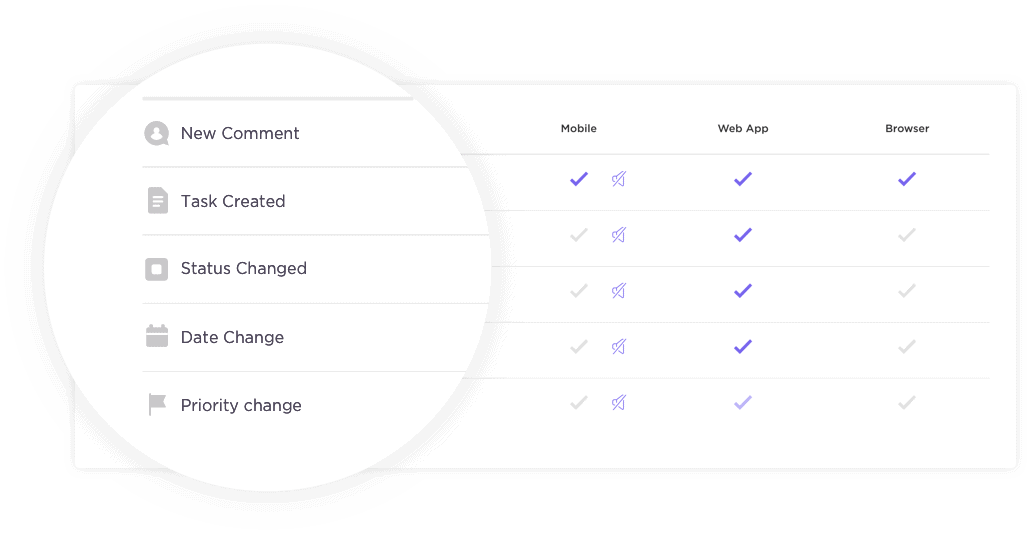This screenshot has height=535, width=1027.
Task: Uncheck the Browser checkmark in the first row
Action: pyautogui.click(x=906, y=179)
